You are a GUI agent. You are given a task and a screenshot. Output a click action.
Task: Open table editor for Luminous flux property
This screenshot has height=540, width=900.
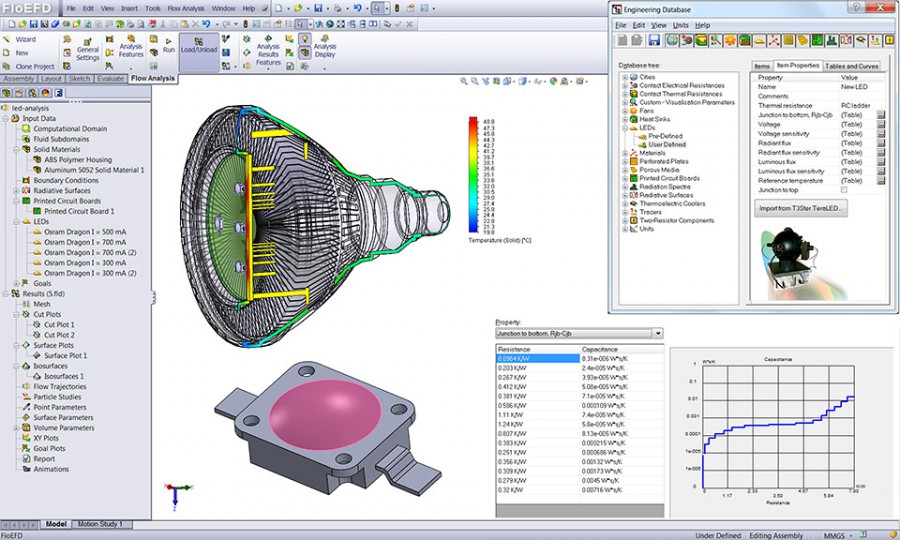click(880, 162)
